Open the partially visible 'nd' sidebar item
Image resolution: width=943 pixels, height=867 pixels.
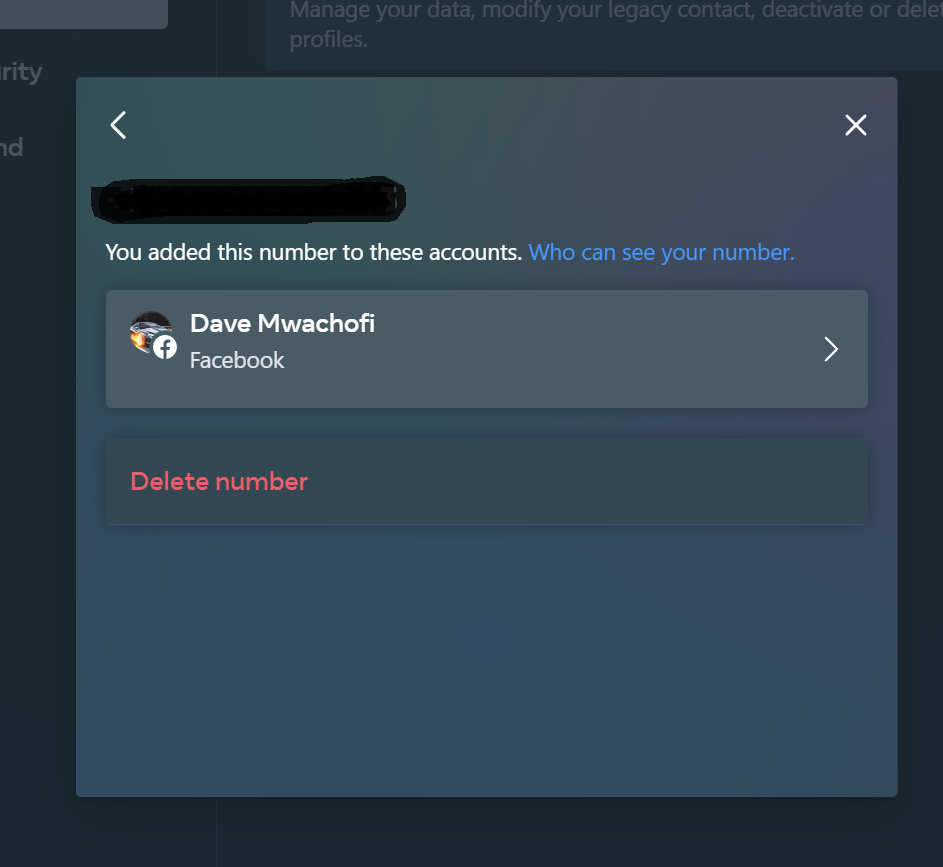(11, 147)
